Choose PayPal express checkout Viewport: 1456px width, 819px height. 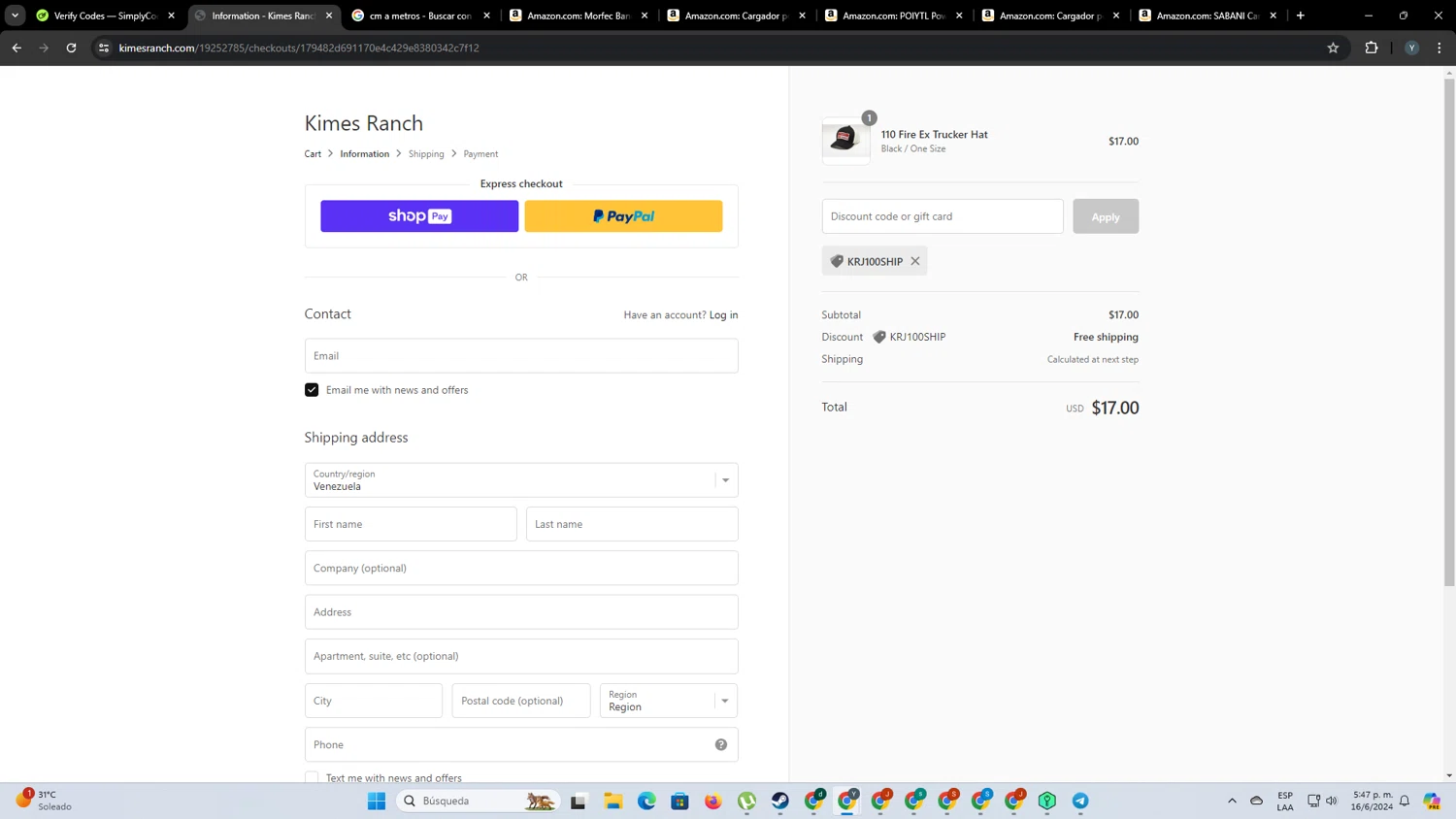623,216
